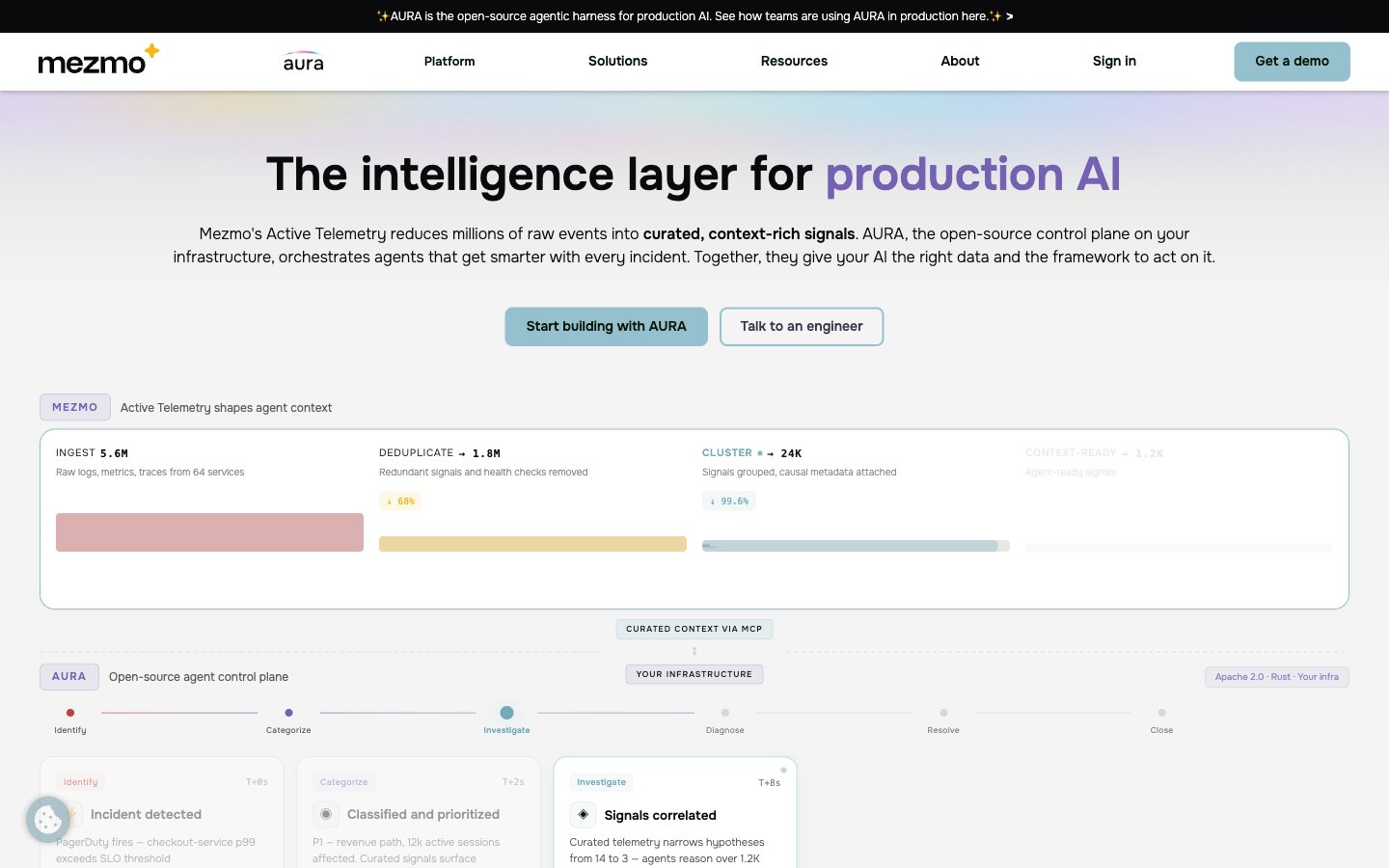The height and width of the screenshot is (868, 1389).
Task: Click the Identify tag on card
Action: (80, 782)
